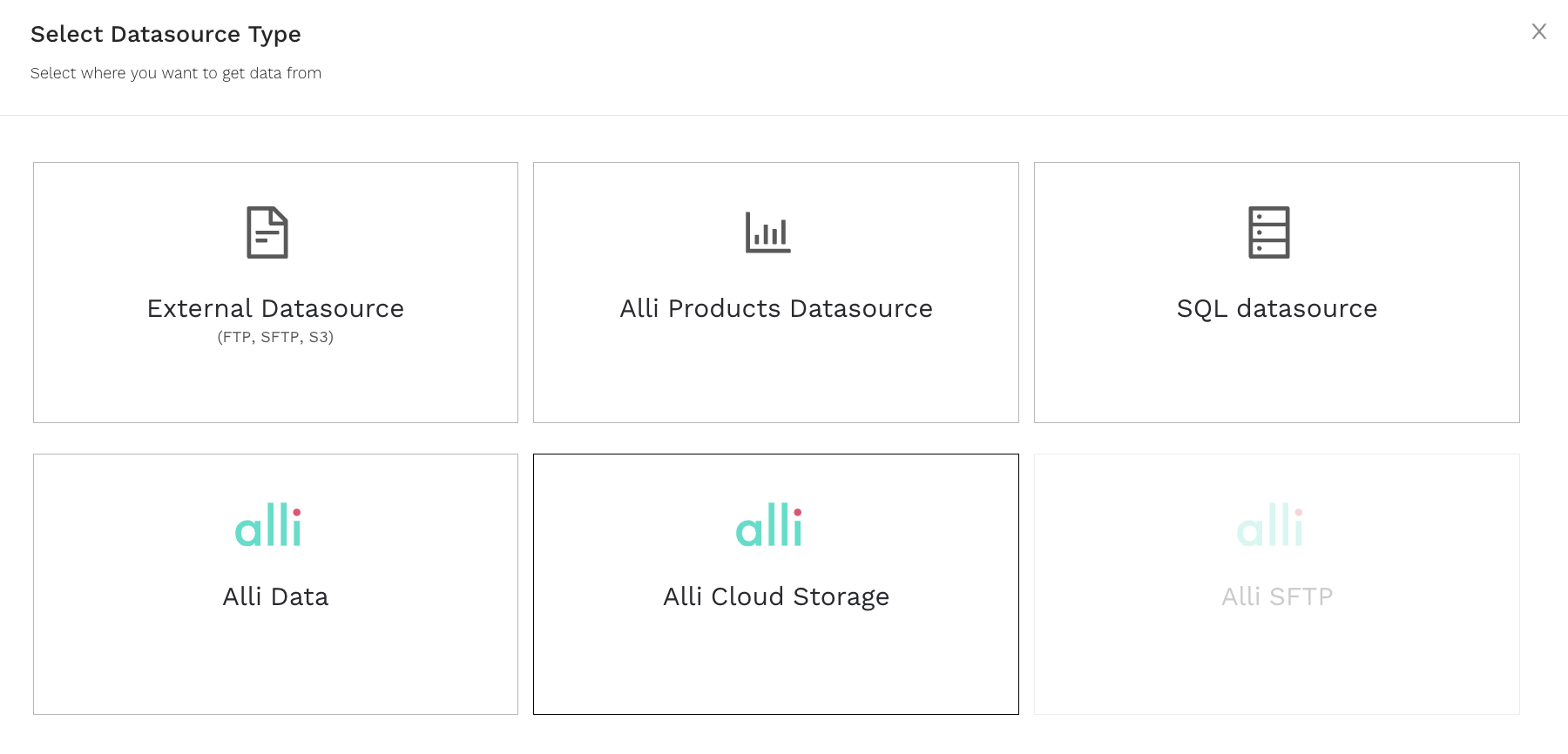The width and height of the screenshot is (1568, 754).
Task: Click the greyed-out Alli SFTP label
Action: point(1277,596)
